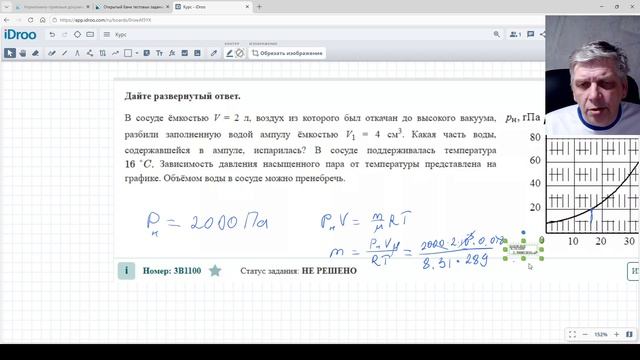The height and width of the screenshot is (360, 640).
Task: Open the formula fx editor
Action: (172, 53)
